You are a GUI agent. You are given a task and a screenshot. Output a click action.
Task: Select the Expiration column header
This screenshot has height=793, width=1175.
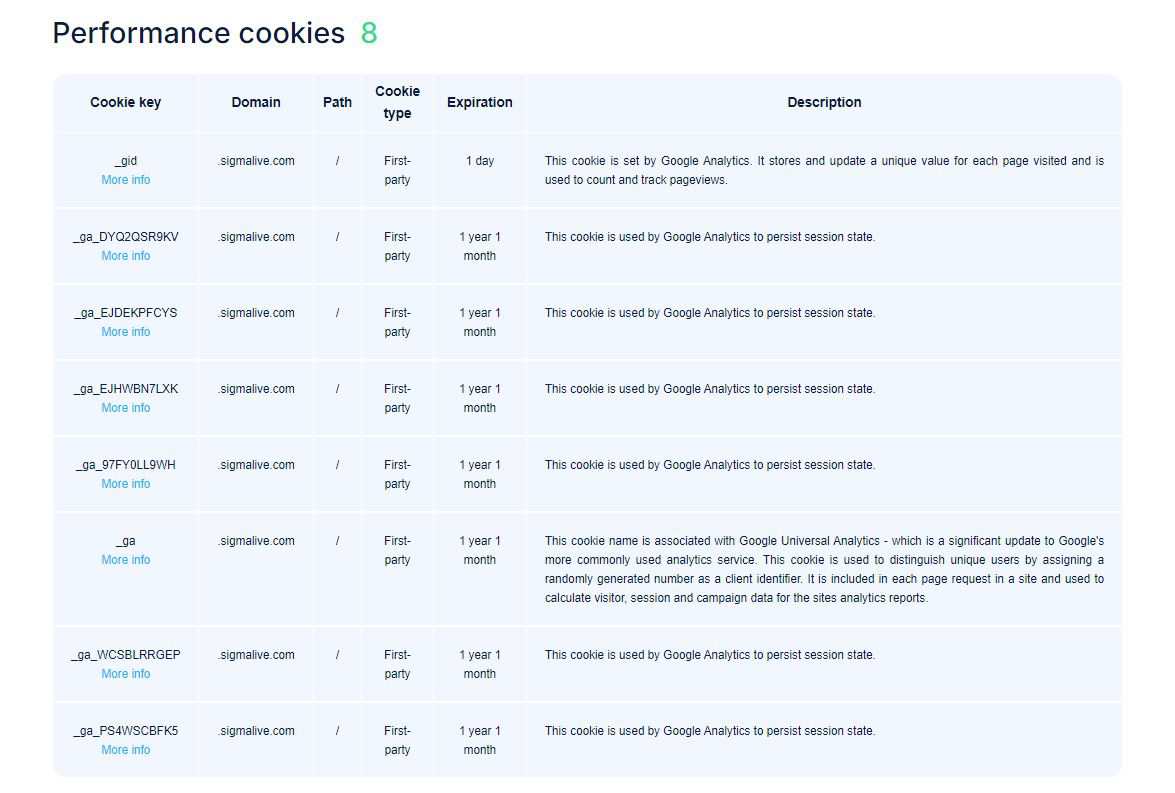[479, 102]
